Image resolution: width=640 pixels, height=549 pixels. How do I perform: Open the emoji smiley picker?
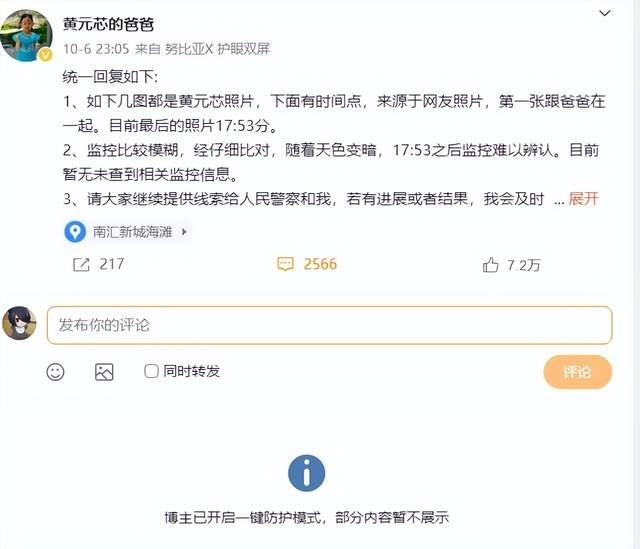coord(56,372)
